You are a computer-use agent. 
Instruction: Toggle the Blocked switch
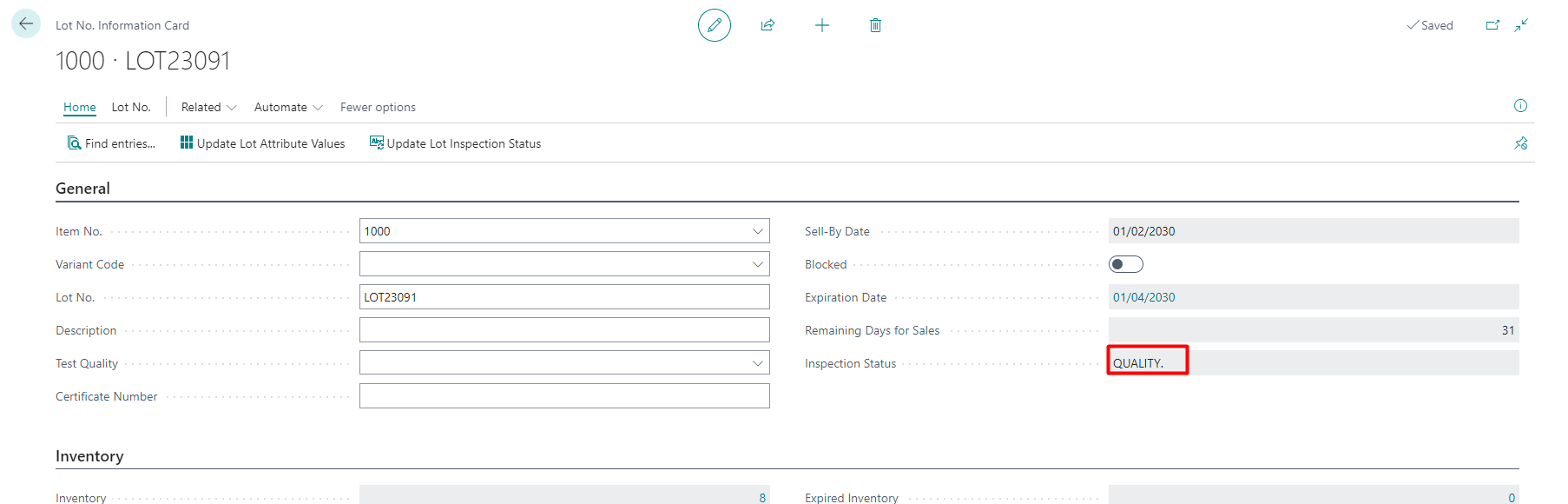click(1126, 264)
